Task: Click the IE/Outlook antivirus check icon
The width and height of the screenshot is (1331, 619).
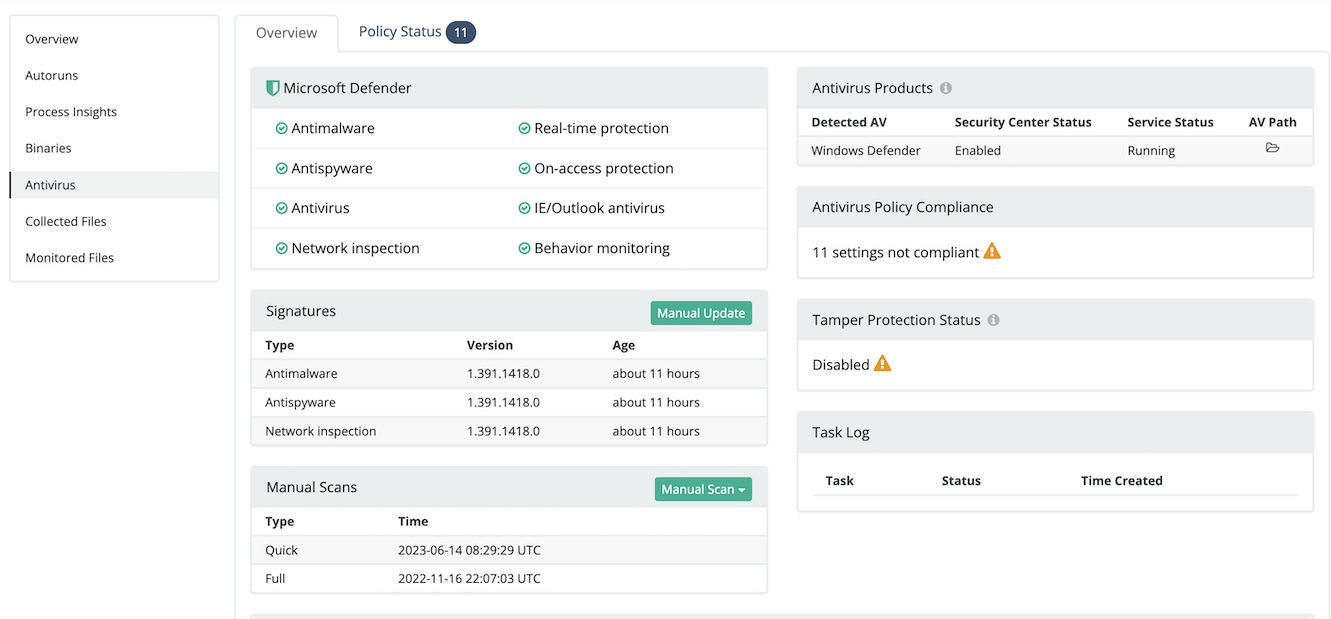Action: [524, 208]
